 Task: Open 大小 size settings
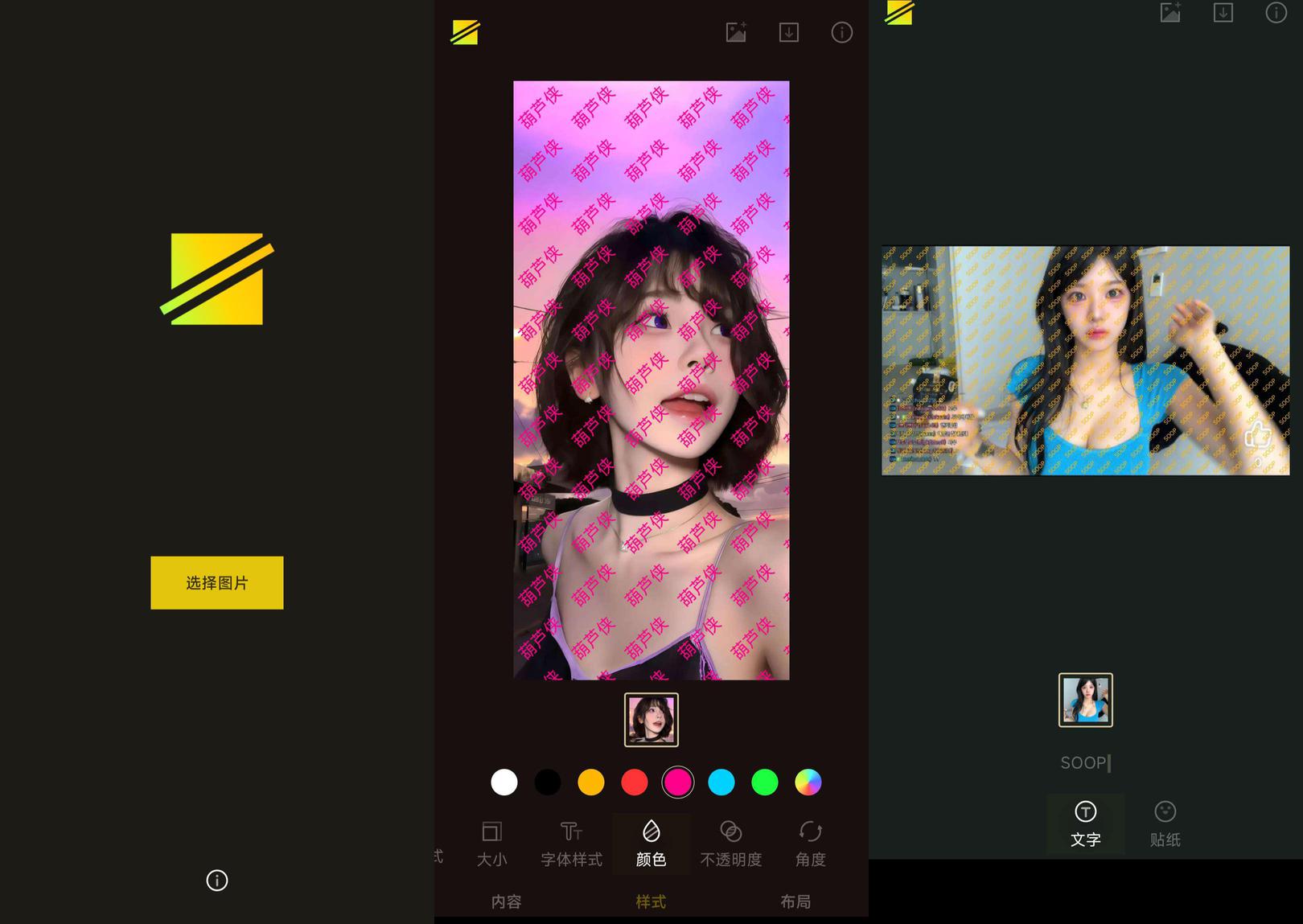tap(491, 844)
